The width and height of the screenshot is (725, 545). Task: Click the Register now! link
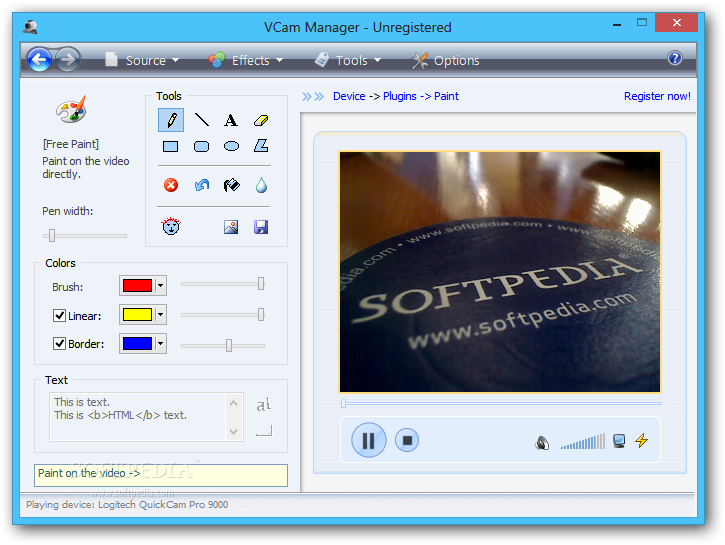point(657,96)
